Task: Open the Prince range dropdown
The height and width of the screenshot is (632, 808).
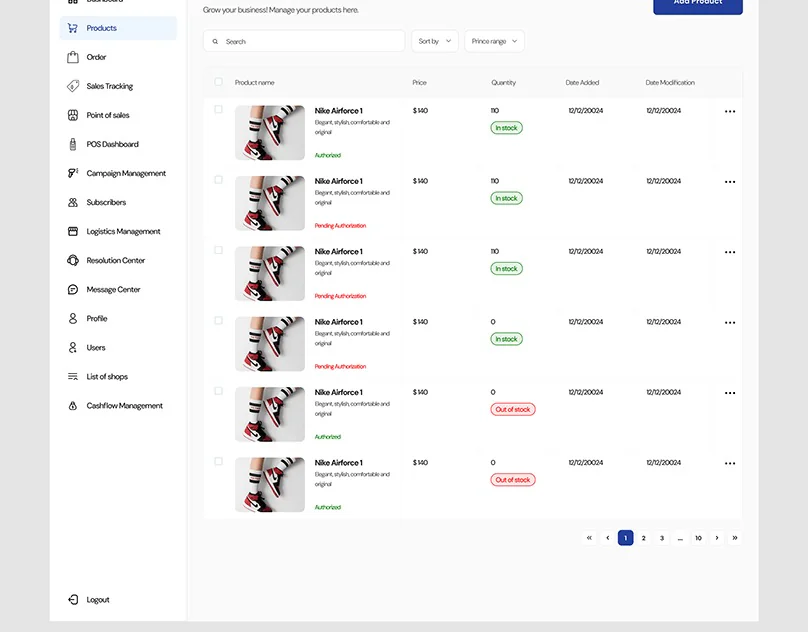Action: tap(494, 41)
